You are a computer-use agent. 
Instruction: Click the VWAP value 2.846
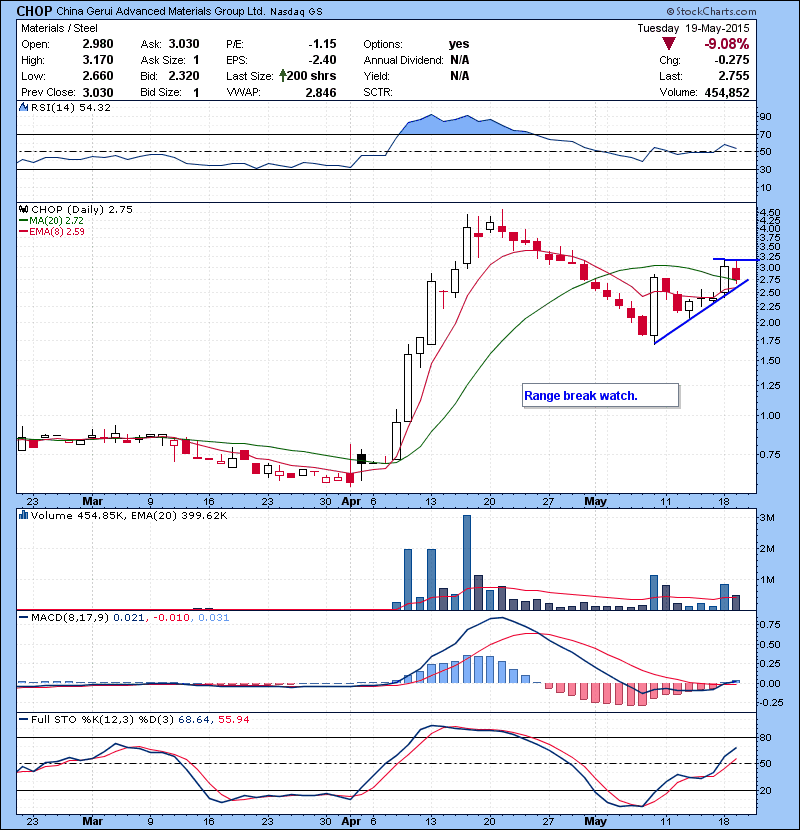pos(321,92)
